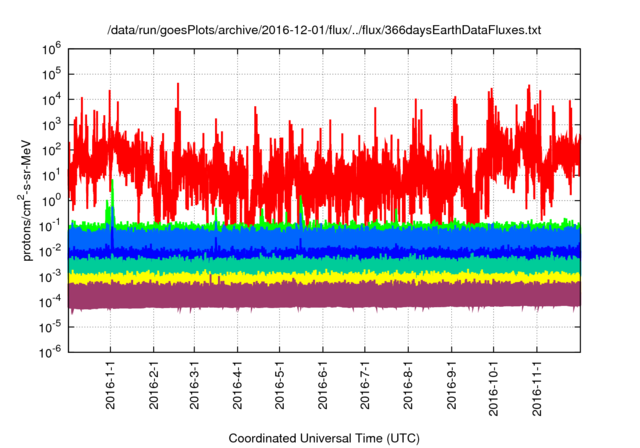Select the 2016-11-1 date tick label
This screenshot has width=640, height=448.
tap(537, 388)
